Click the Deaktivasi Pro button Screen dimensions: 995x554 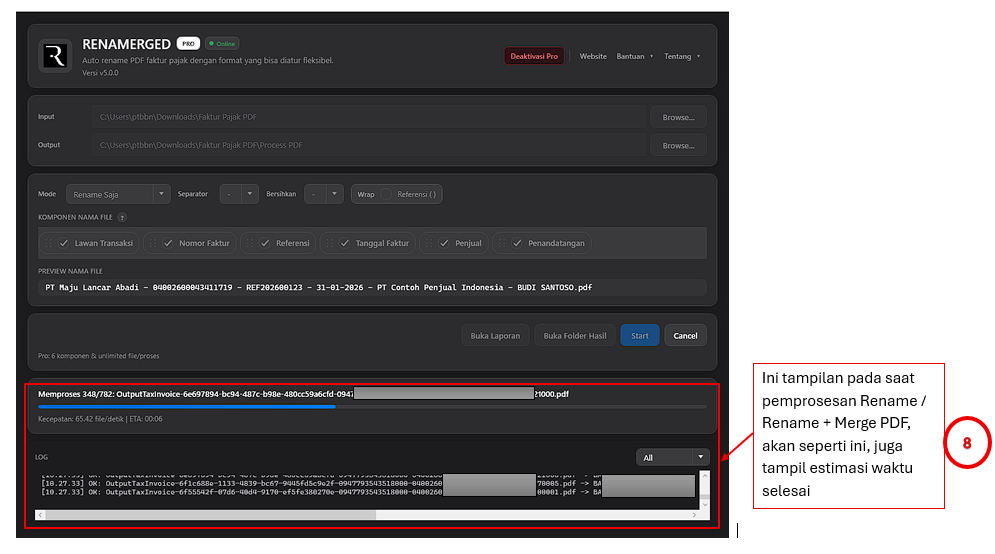click(534, 56)
